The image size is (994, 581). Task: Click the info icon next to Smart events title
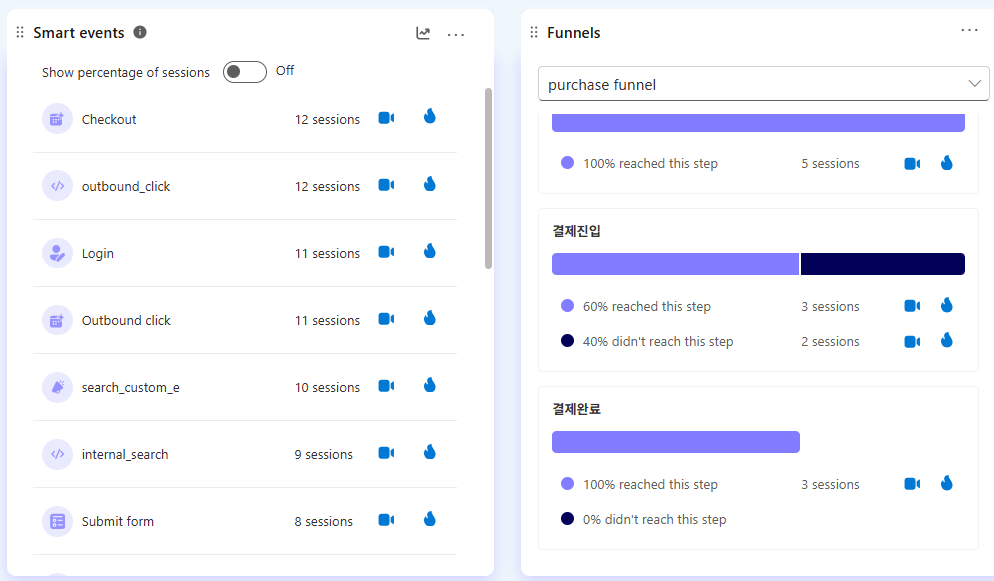coord(140,32)
